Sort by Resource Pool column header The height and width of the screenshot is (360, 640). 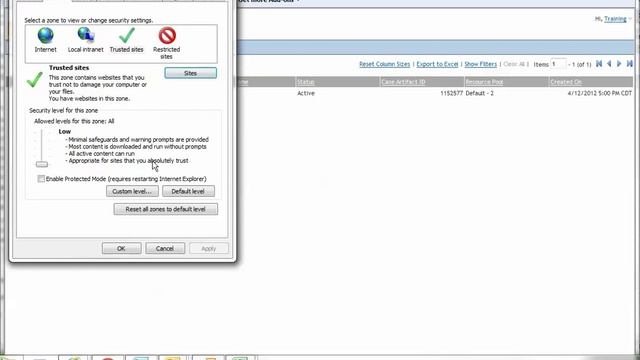484,82
